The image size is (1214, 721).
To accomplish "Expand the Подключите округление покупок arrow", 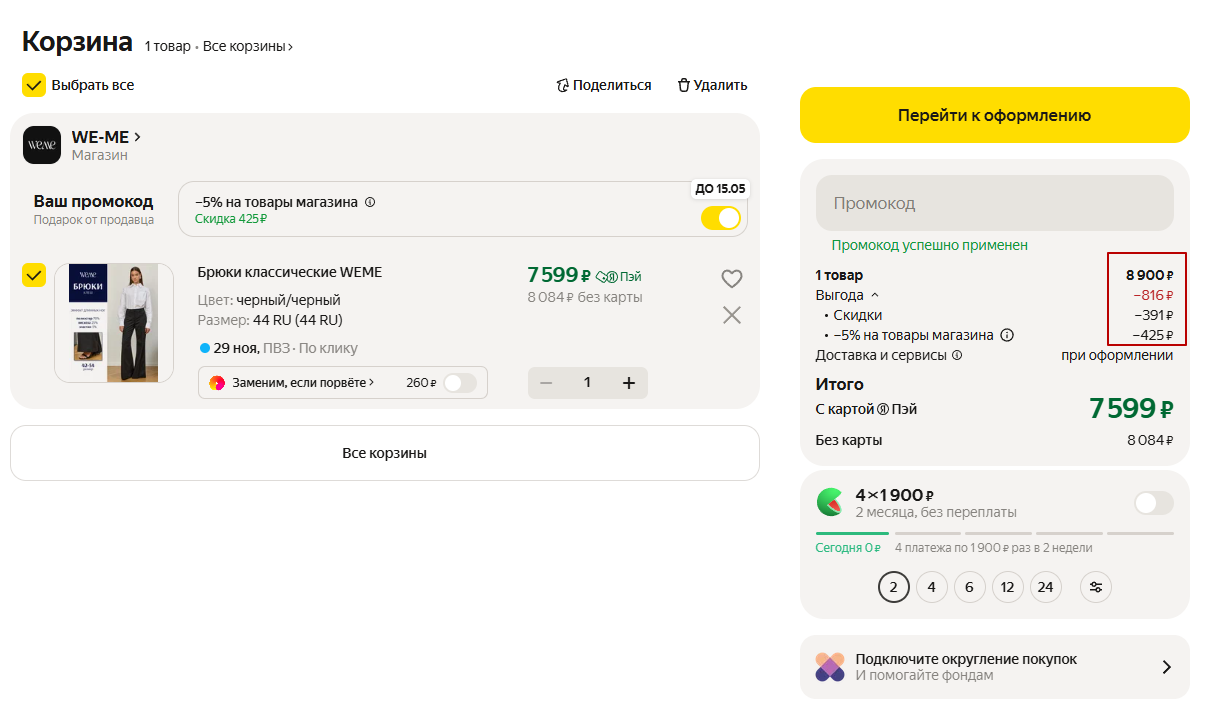I will 1166,667.
